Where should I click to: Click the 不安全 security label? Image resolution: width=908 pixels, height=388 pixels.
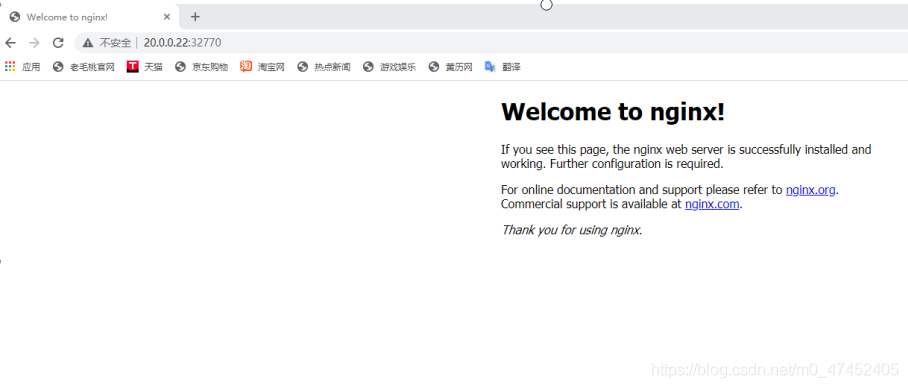pyautogui.click(x=115, y=43)
